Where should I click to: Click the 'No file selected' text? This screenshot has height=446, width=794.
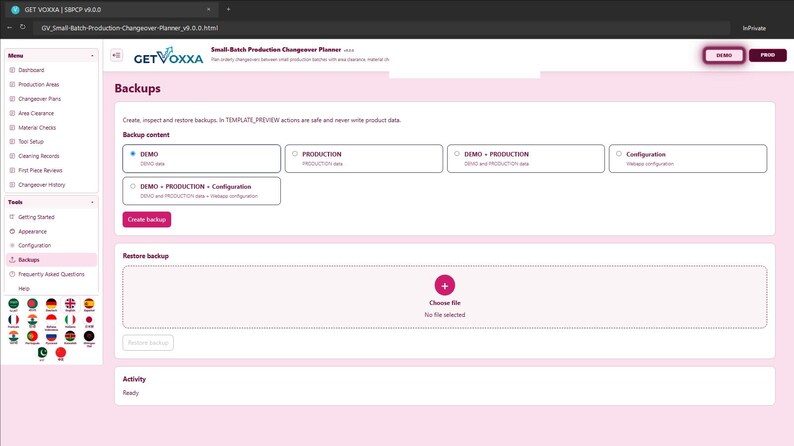click(445, 315)
